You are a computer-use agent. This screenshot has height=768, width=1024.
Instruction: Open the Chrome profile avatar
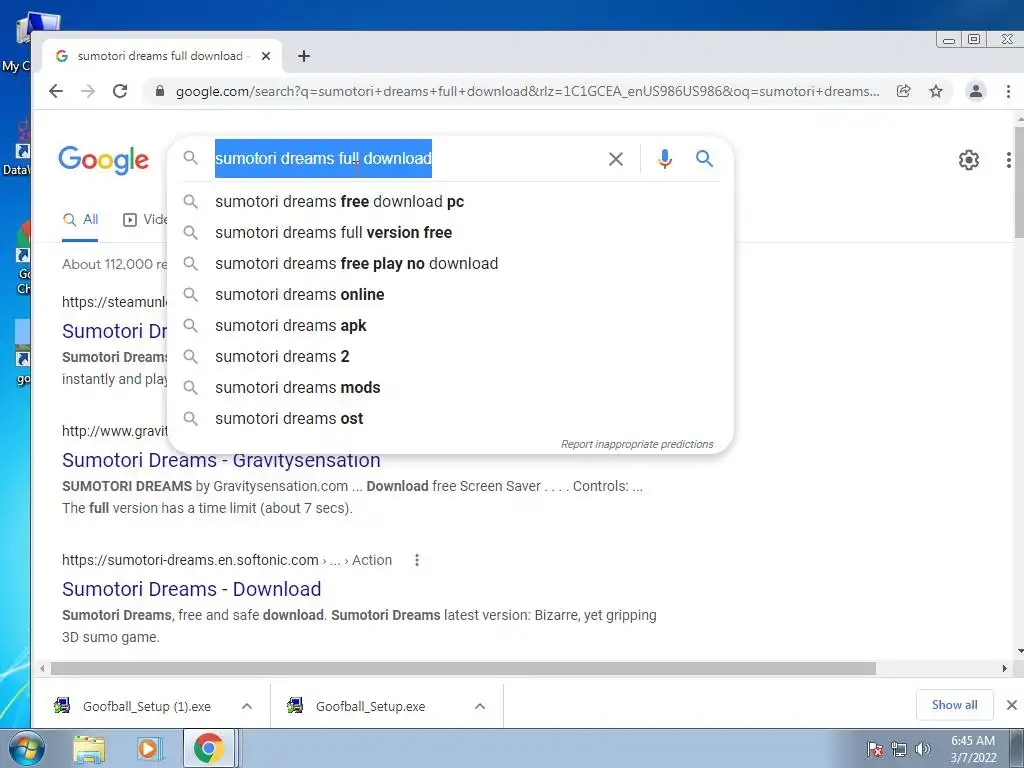click(x=976, y=91)
